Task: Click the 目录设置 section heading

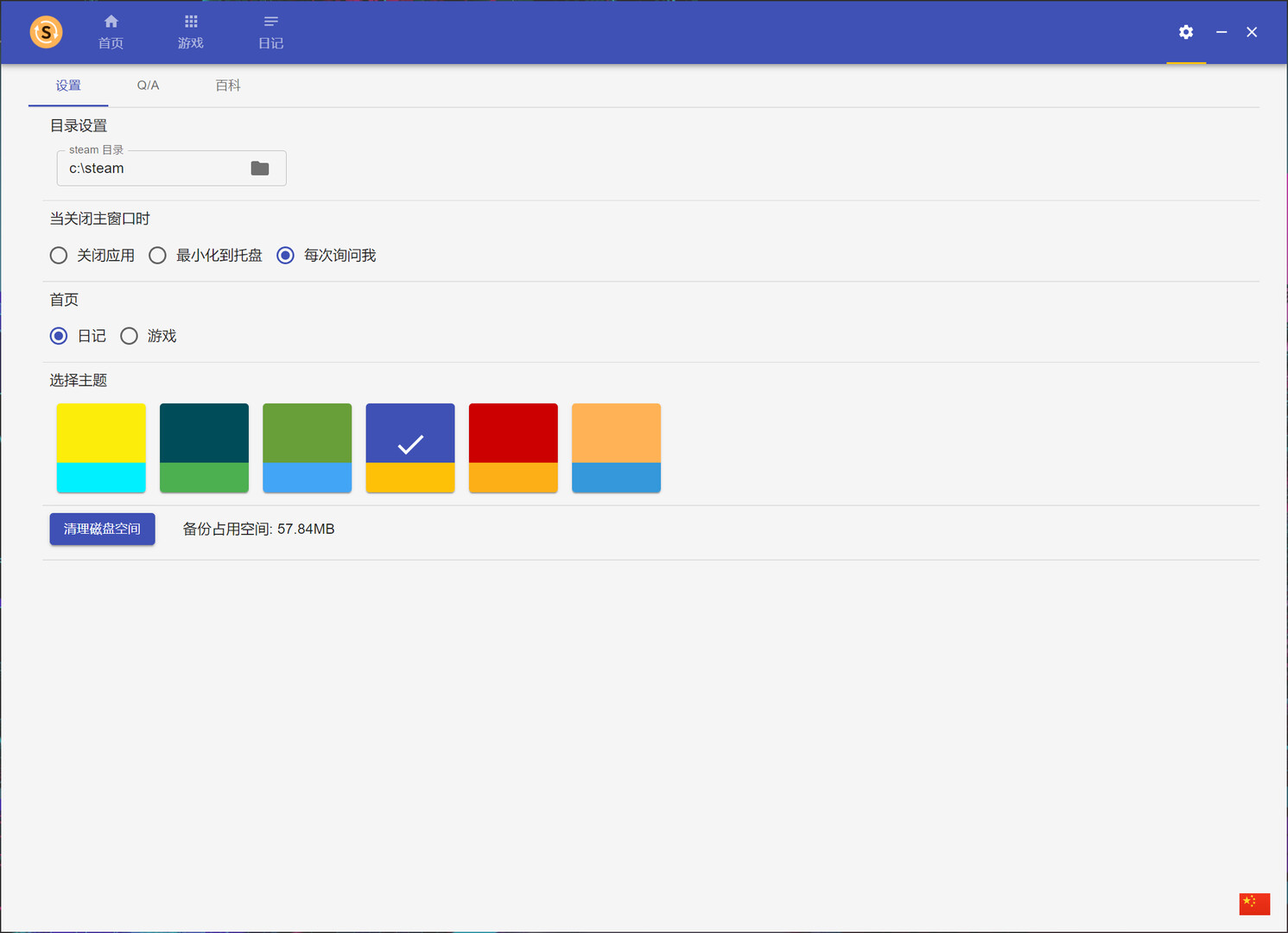Action: point(79,126)
